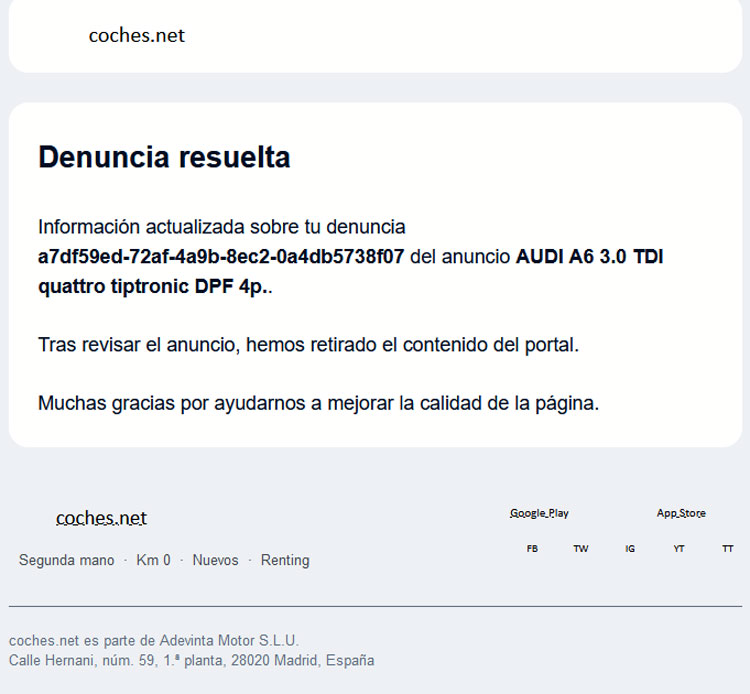Click the line 'Muchas gracias por ayudarnos'
Viewport: 750px width, 694px height.
pyautogui.click(x=319, y=403)
